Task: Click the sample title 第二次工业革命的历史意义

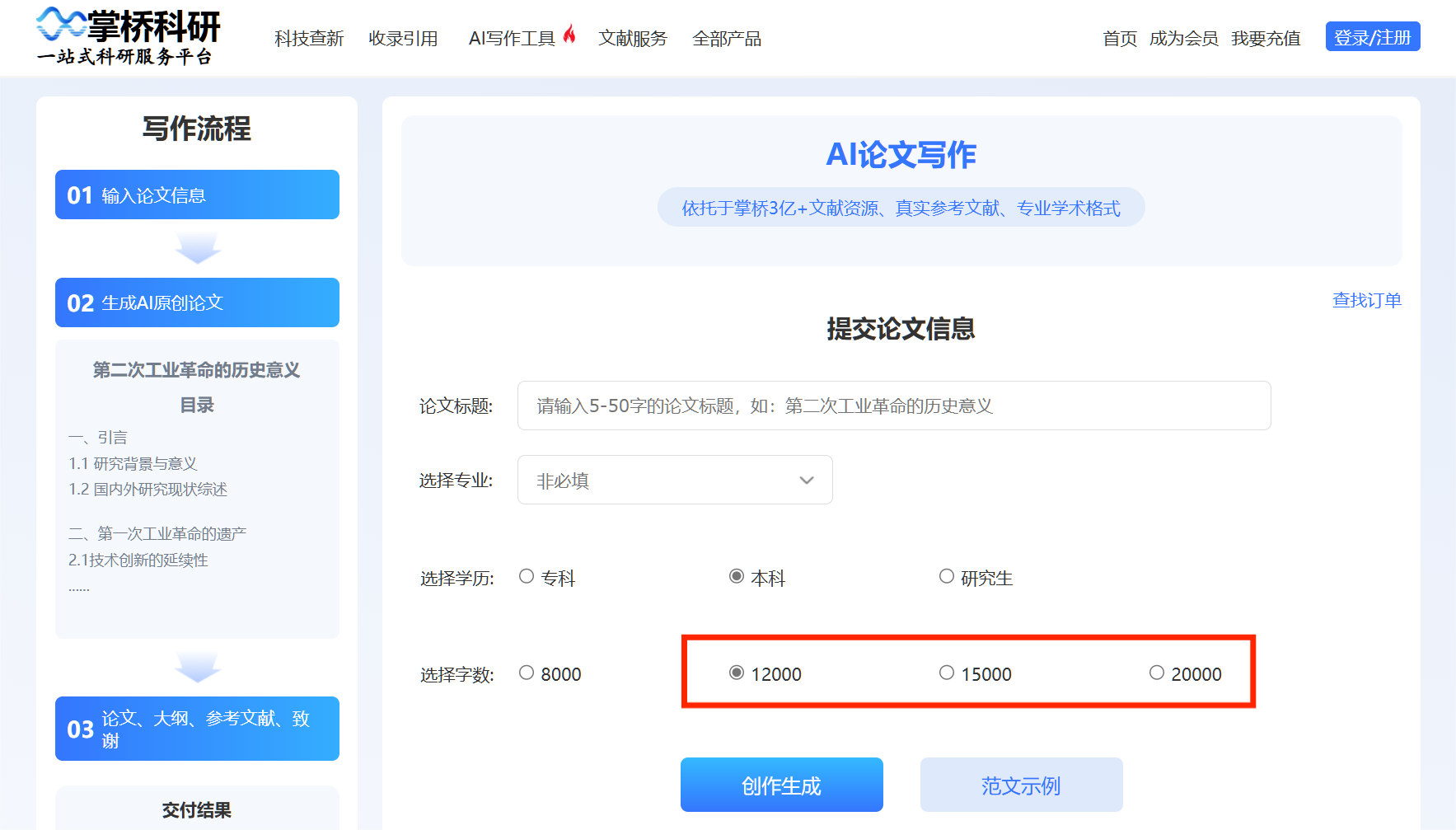Action: 196,370
